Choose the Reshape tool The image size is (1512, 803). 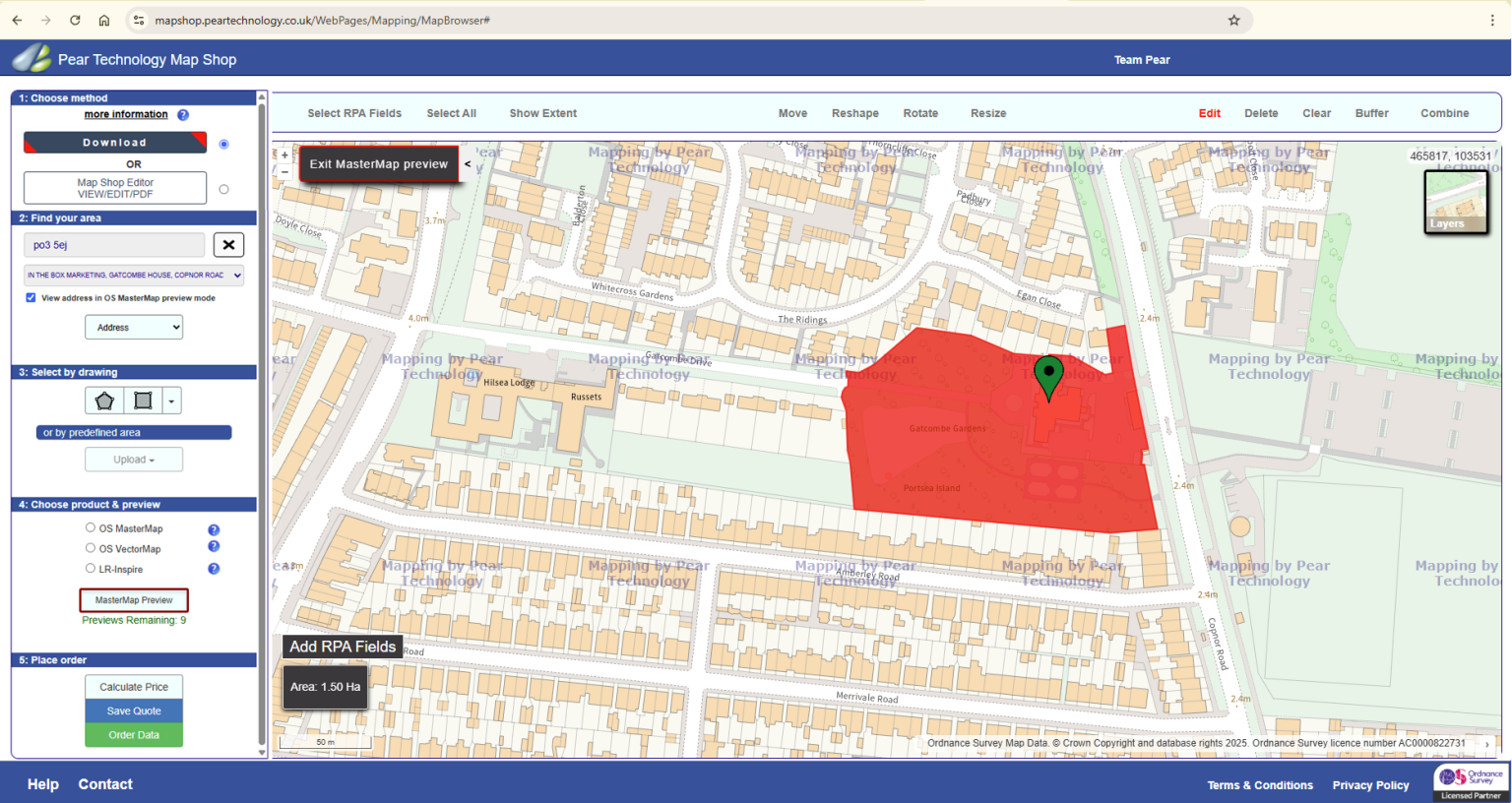[x=855, y=113]
